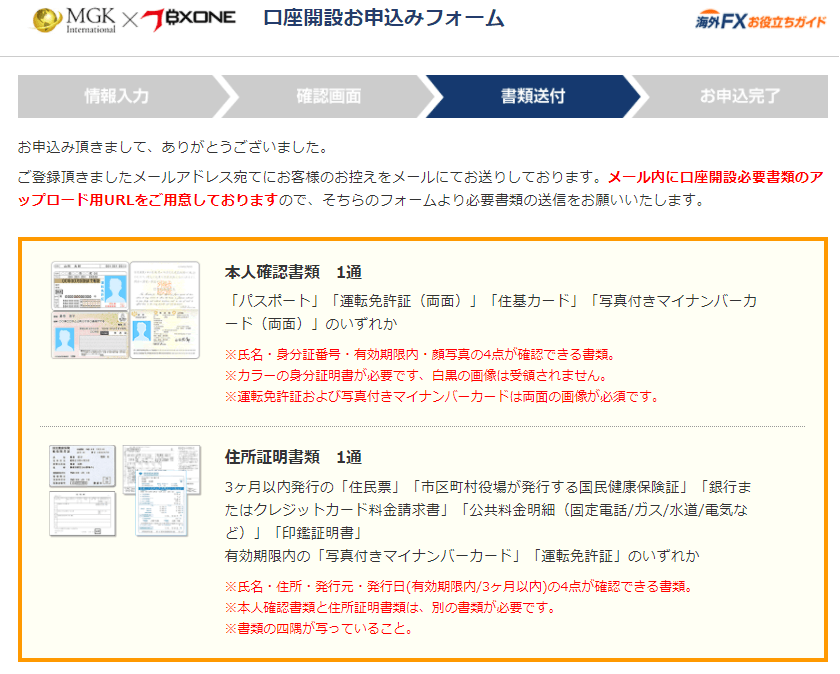The height and width of the screenshot is (674, 840).
Task: Click the text listing パスポート and 運転免許証
Action: point(491,312)
